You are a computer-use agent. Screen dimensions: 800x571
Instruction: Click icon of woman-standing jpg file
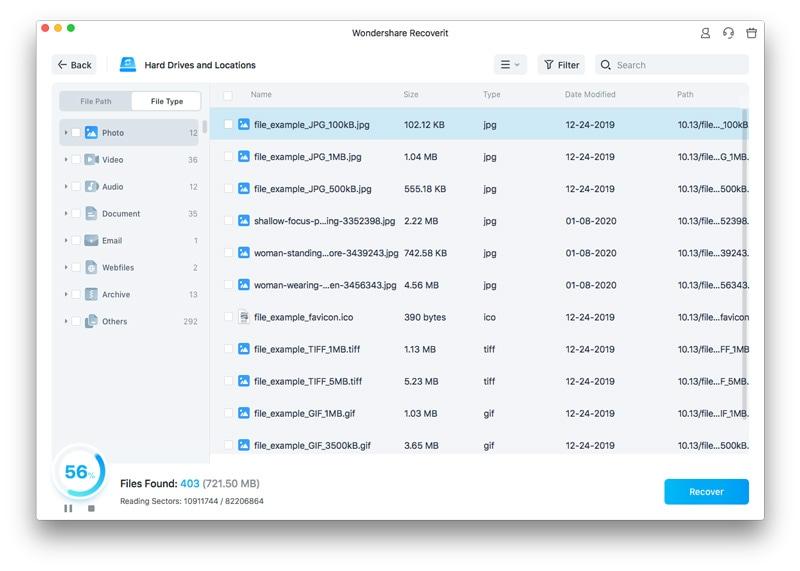[244, 253]
